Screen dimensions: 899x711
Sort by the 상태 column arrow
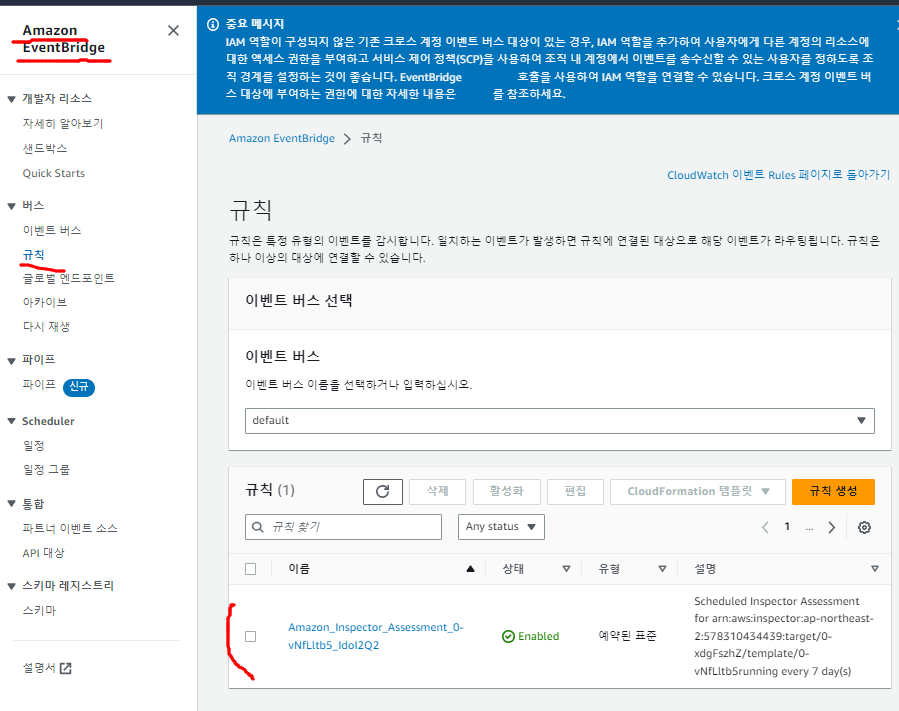click(x=566, y=569)
